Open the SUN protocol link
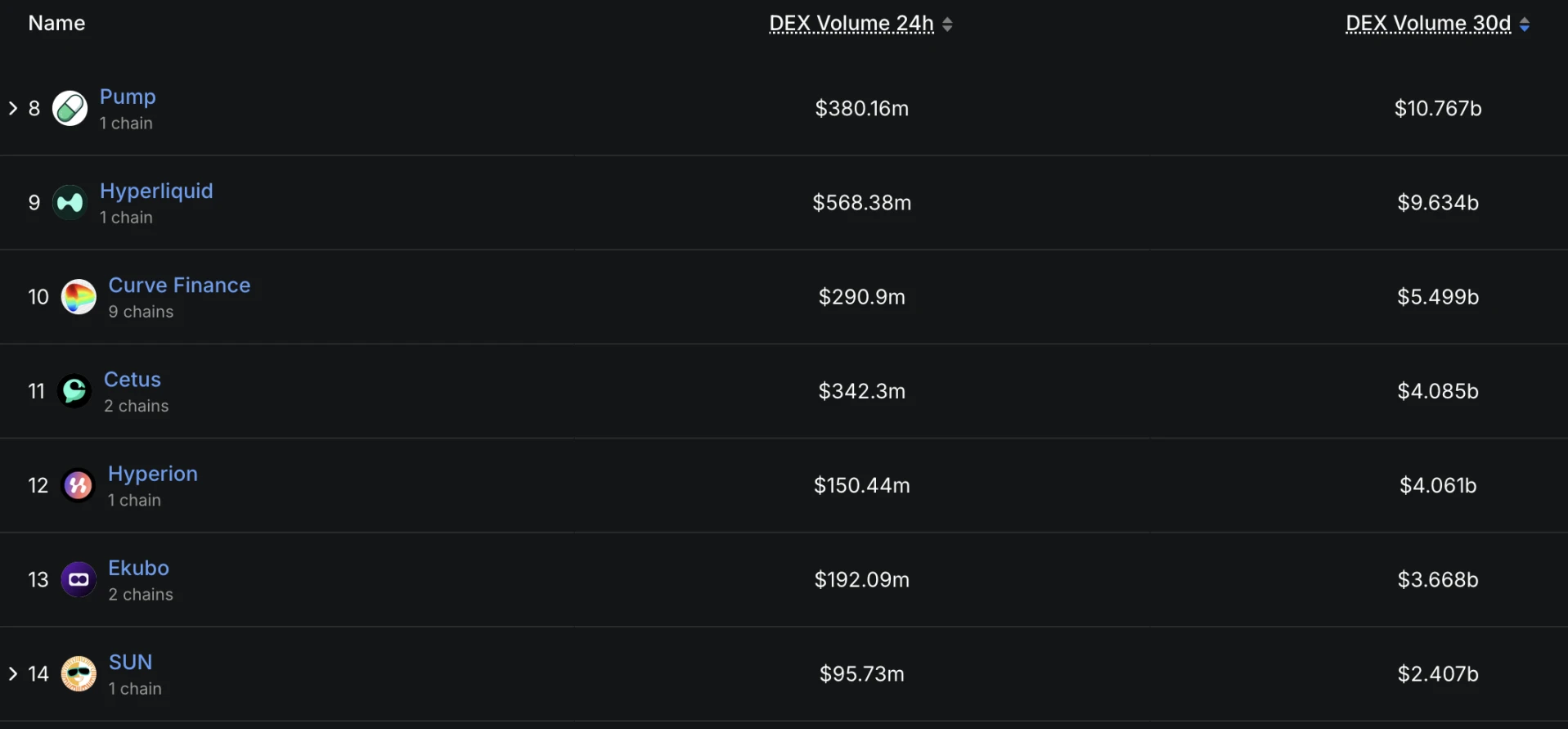The height and width of the screenshot is (729, 1568). click(x=131, y=662)
